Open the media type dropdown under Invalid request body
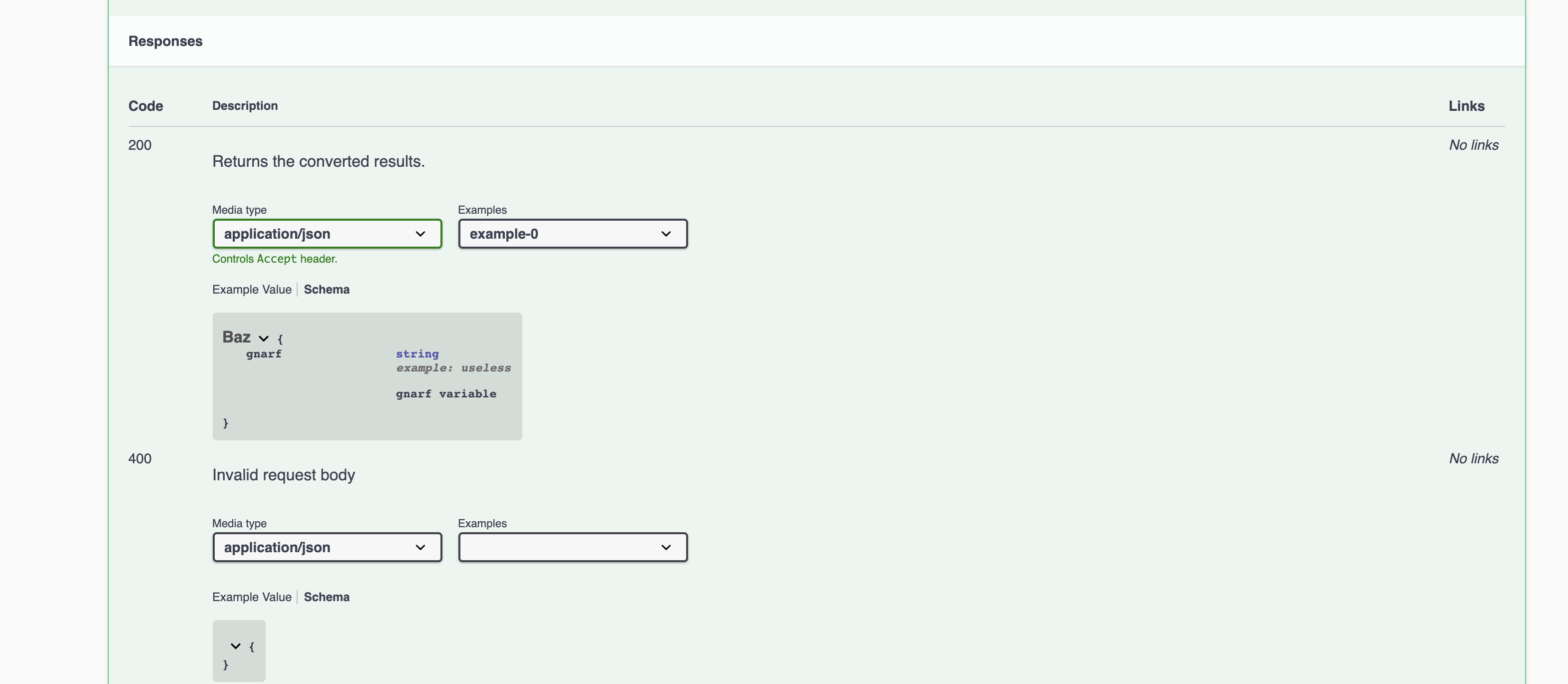The image size is (1568, 684). (327, 547)
